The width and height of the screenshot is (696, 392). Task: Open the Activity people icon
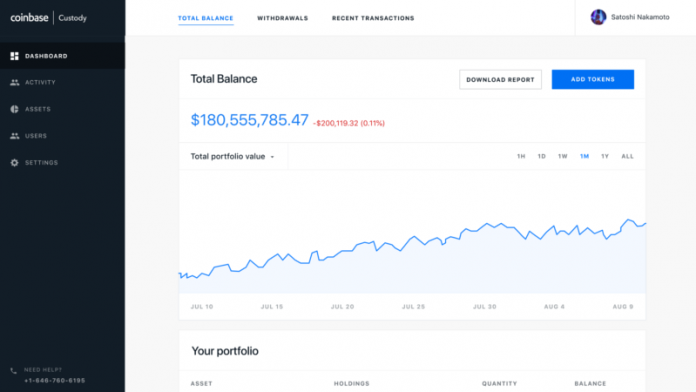click(x=15, y=83)
